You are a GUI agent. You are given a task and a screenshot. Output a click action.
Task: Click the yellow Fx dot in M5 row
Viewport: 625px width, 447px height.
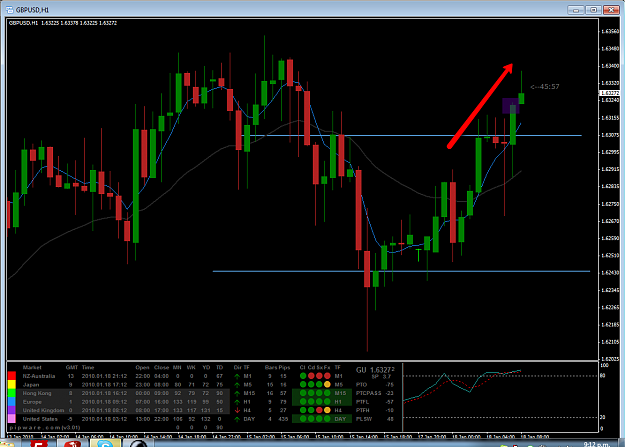327,385
